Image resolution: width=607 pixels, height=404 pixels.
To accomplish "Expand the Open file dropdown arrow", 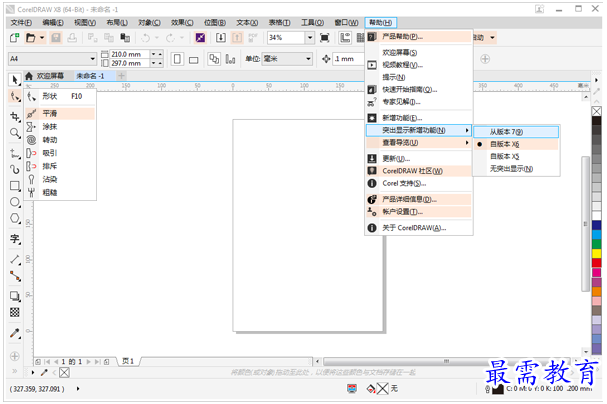I will (x=42, y=38).
